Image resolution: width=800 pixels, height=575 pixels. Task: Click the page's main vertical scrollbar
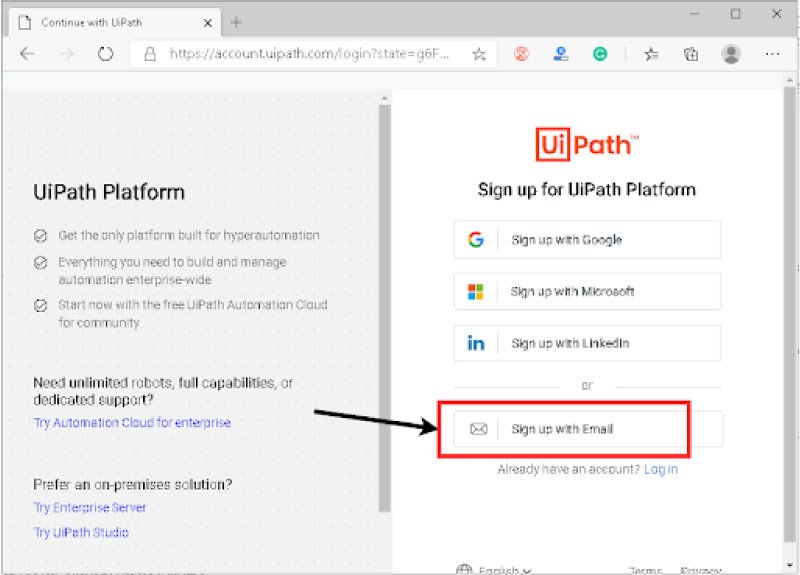click(x=790, y=315)
